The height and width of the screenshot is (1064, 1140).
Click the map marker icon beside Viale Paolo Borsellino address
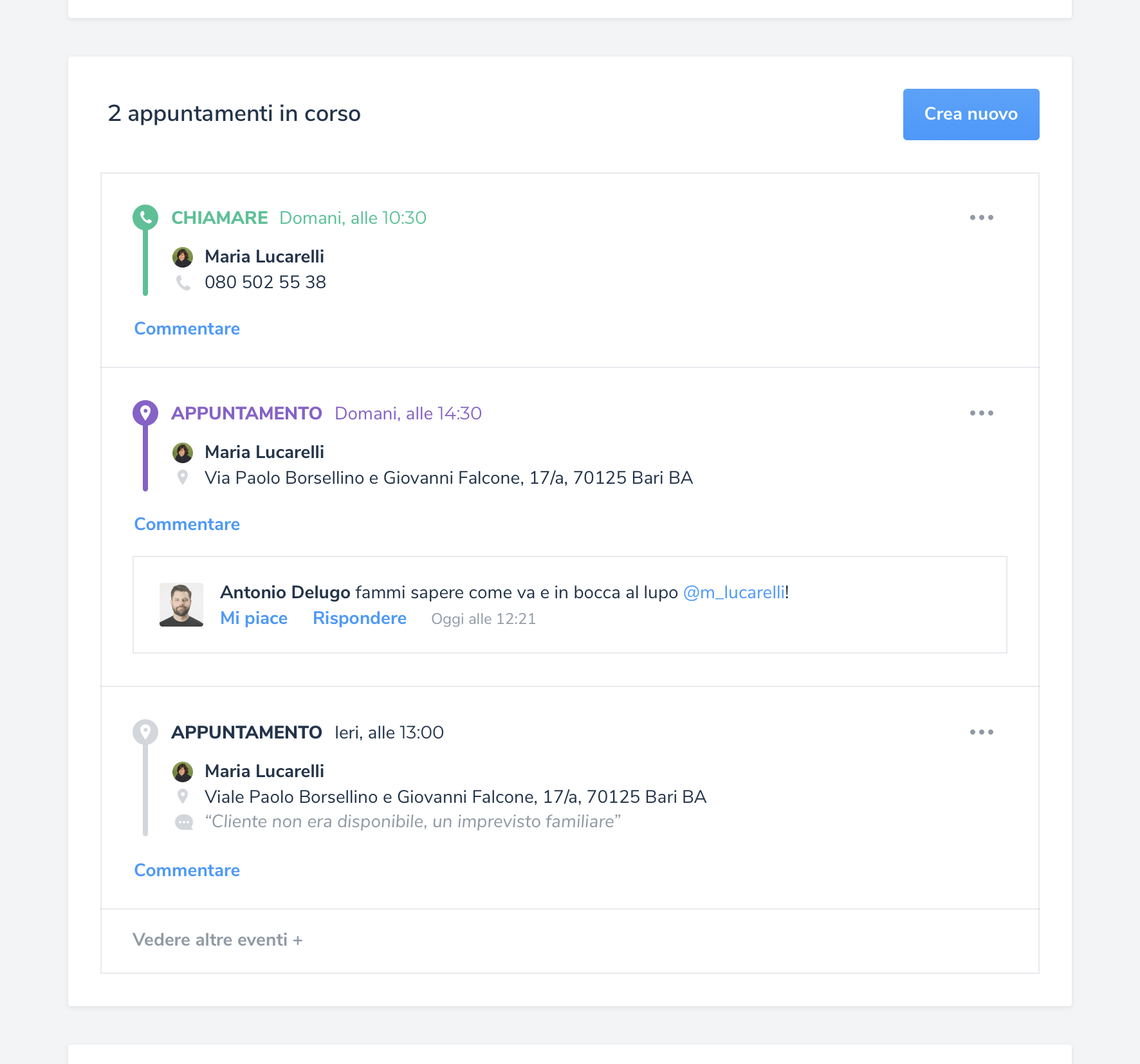[x=183, y=796]
